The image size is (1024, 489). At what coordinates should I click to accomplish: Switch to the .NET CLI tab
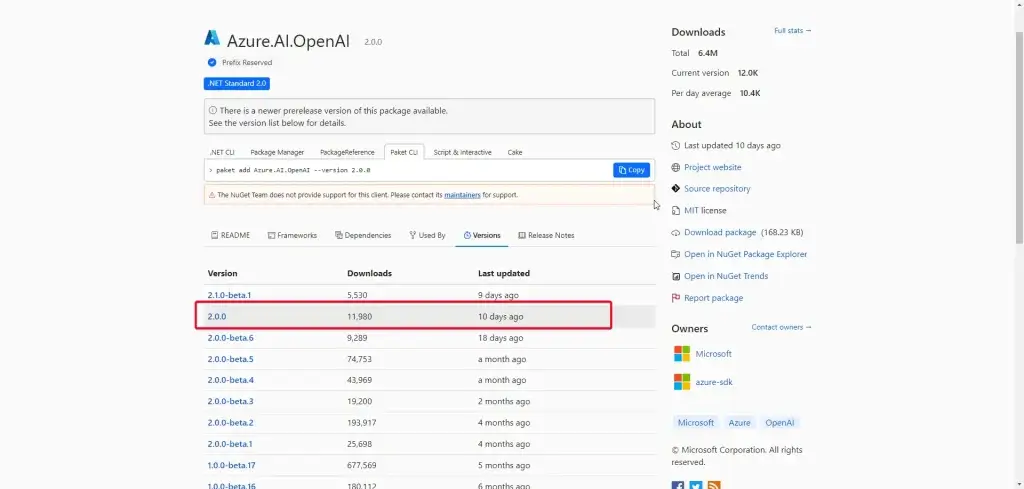pyautogui.click(x=222, y=152)
